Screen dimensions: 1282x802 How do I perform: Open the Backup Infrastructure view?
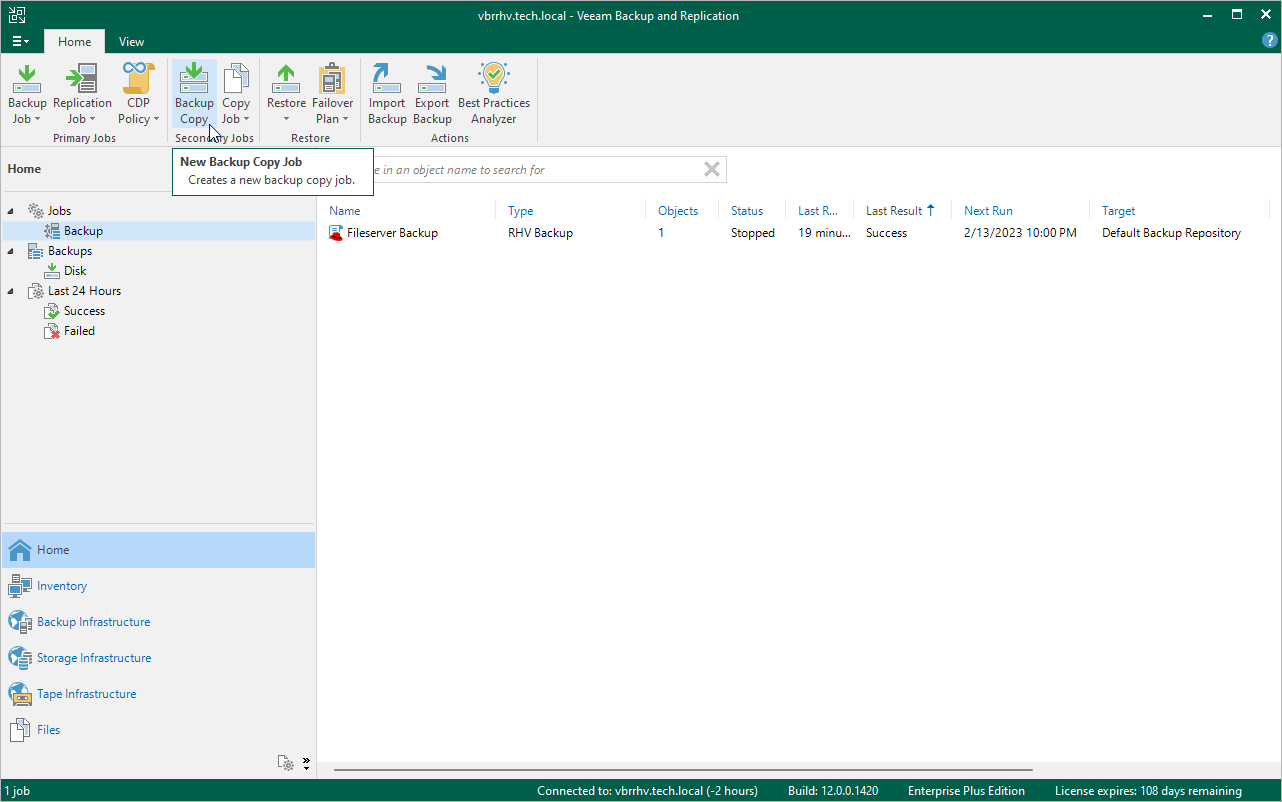tap(158, 622)
